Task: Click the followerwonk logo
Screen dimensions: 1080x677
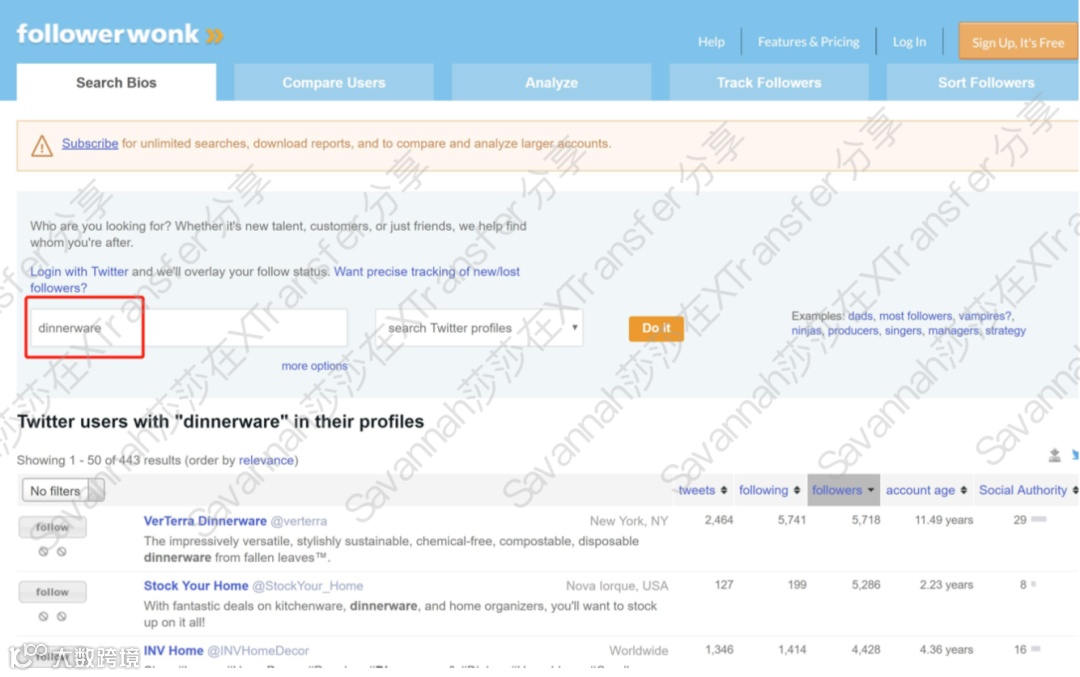Action: 120,34
